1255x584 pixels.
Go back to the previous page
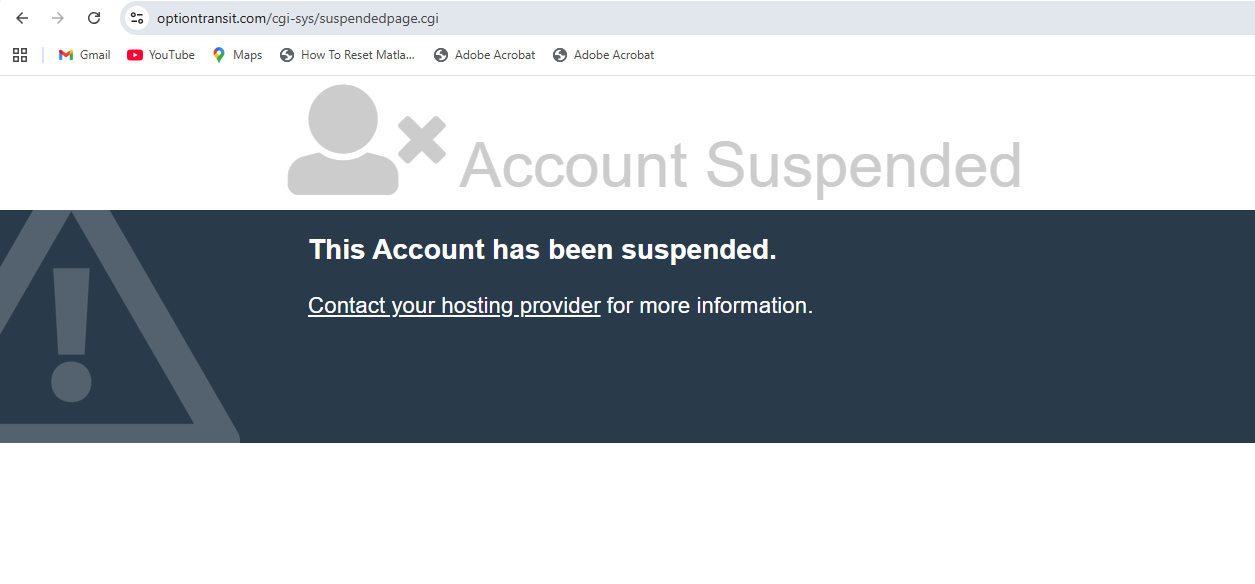point(22,18)
